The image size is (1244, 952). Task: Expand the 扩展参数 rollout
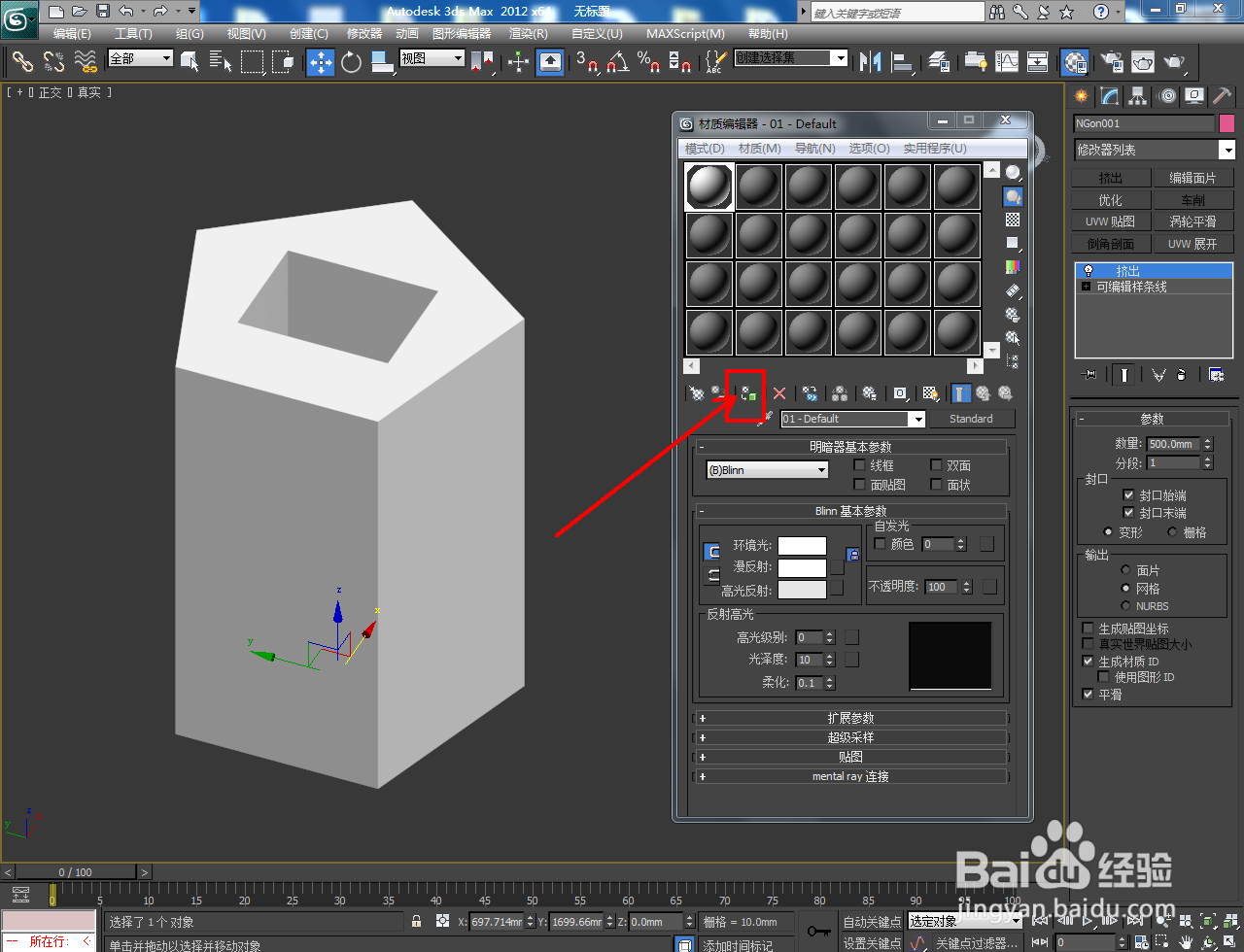click(850, 718)
